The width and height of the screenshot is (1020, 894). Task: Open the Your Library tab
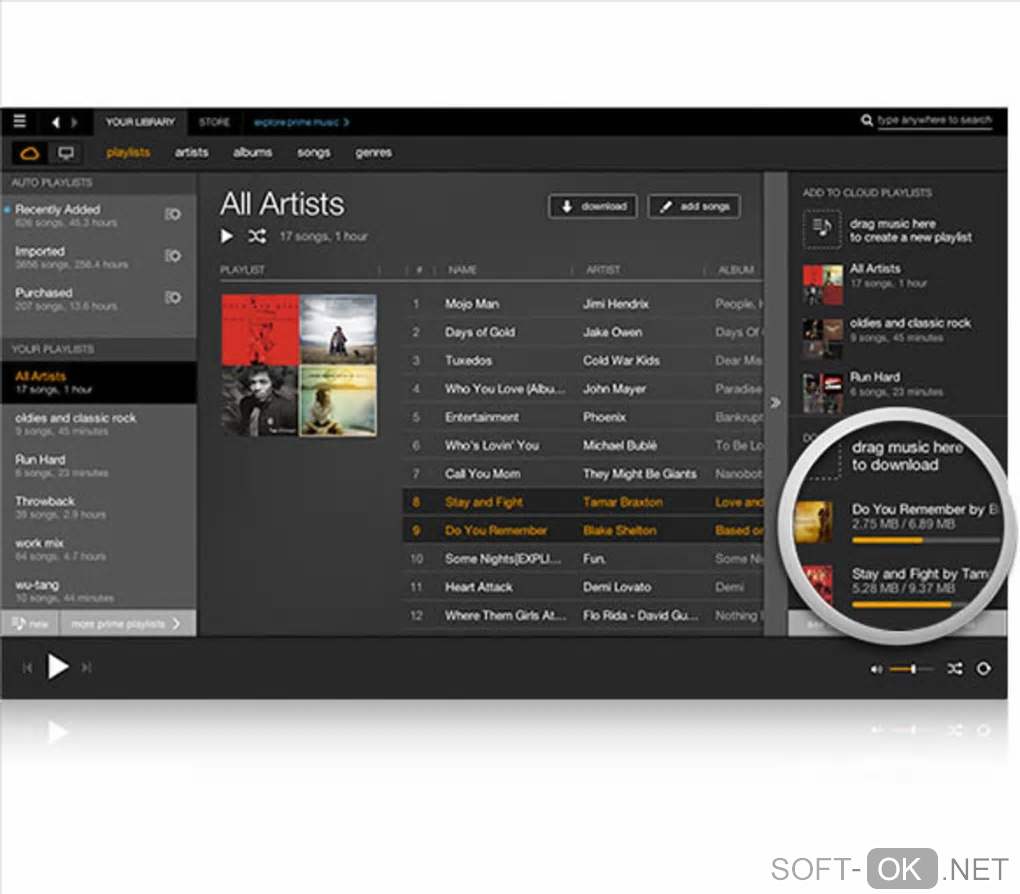(x=141, y=122)
